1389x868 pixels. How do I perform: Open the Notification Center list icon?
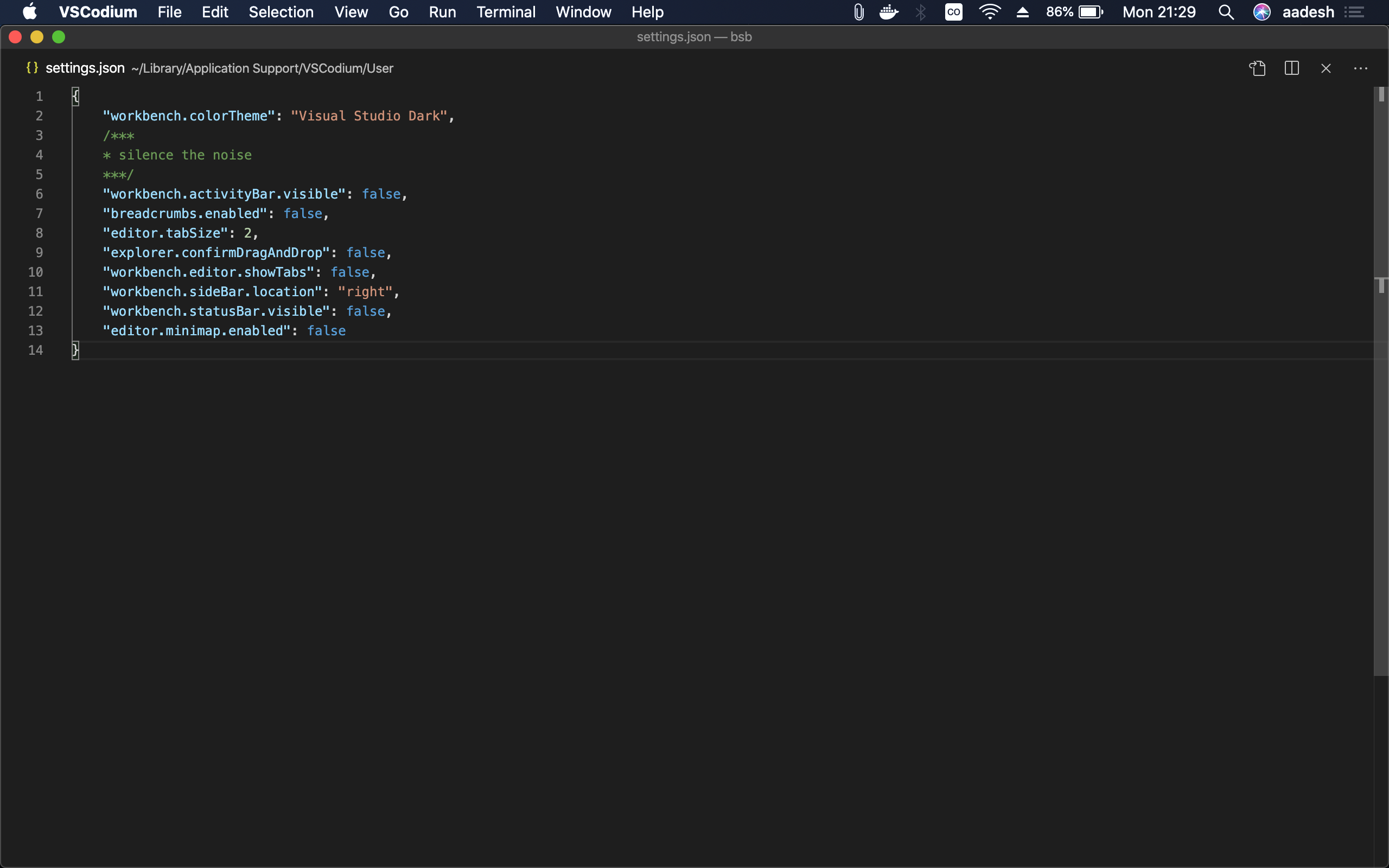pos(1355,12)
